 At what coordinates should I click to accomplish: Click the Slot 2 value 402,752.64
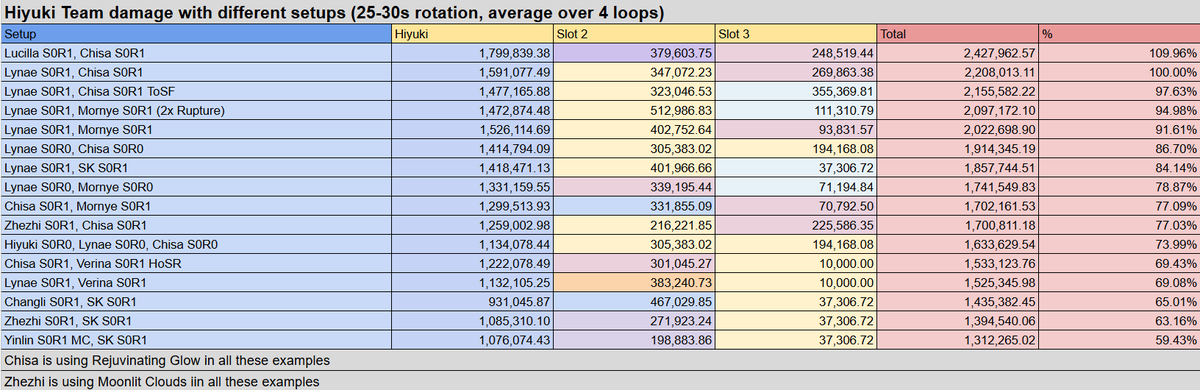634,130
